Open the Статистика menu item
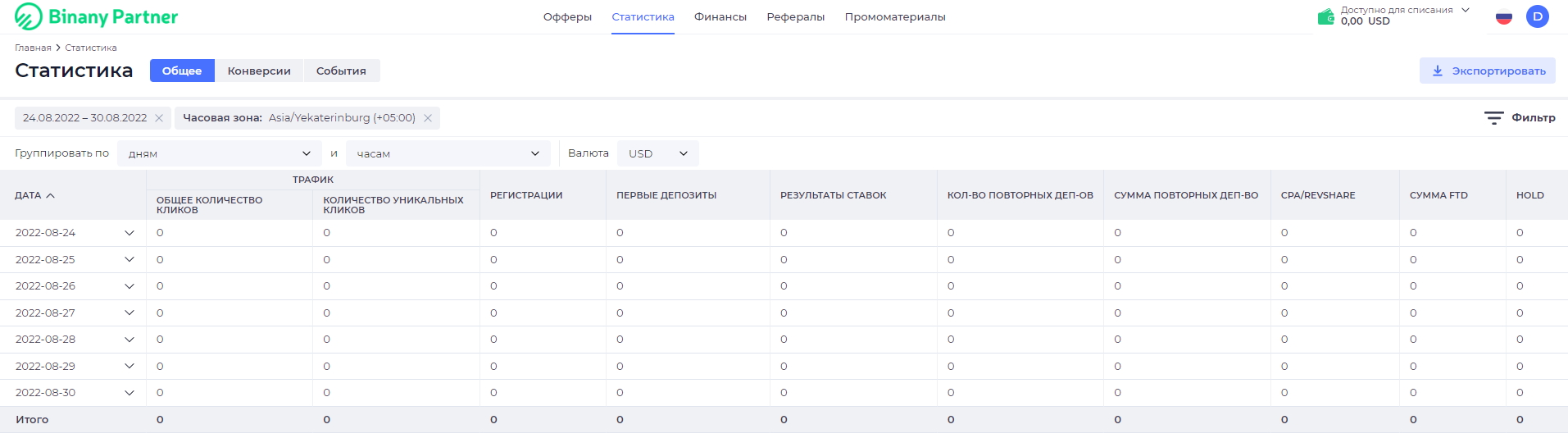 [643, 16]
